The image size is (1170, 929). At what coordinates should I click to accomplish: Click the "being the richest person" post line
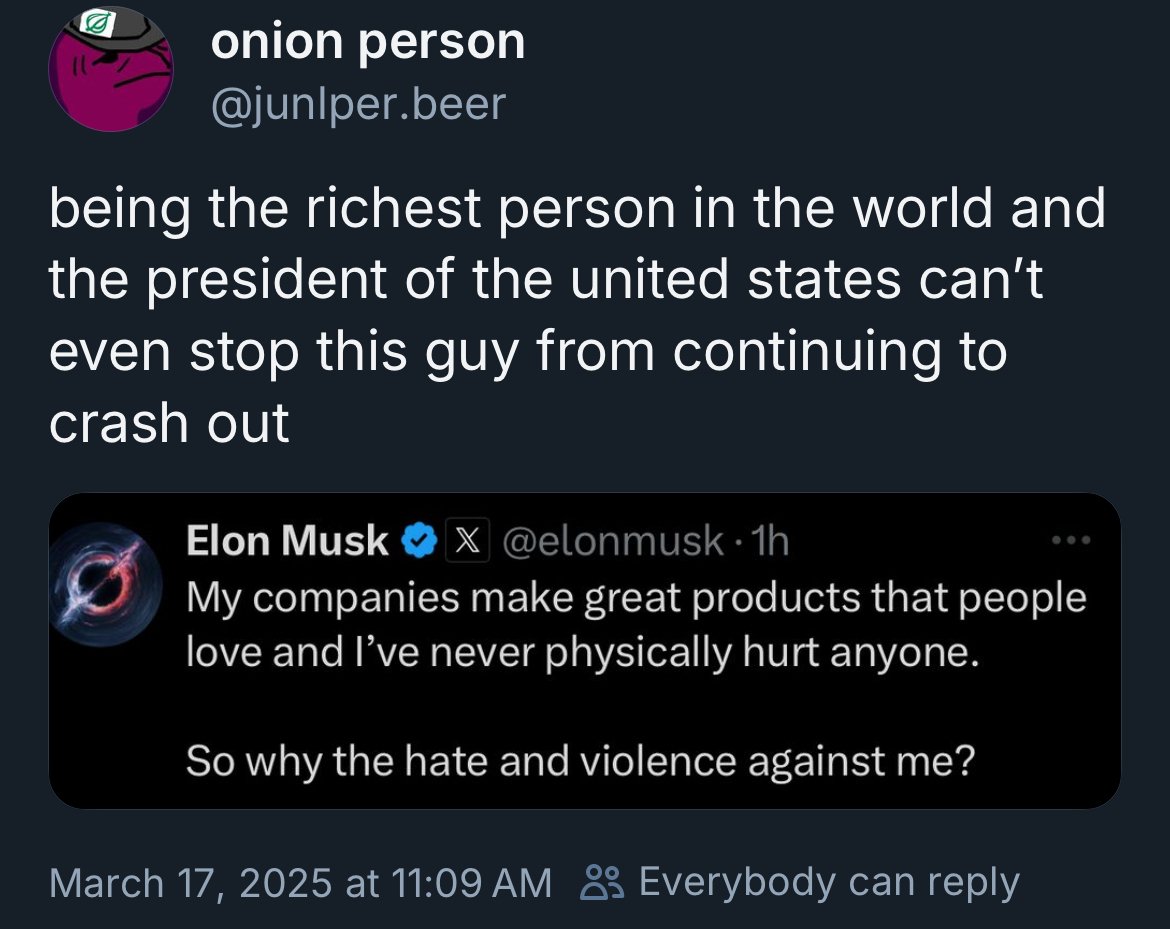[576, 210]
